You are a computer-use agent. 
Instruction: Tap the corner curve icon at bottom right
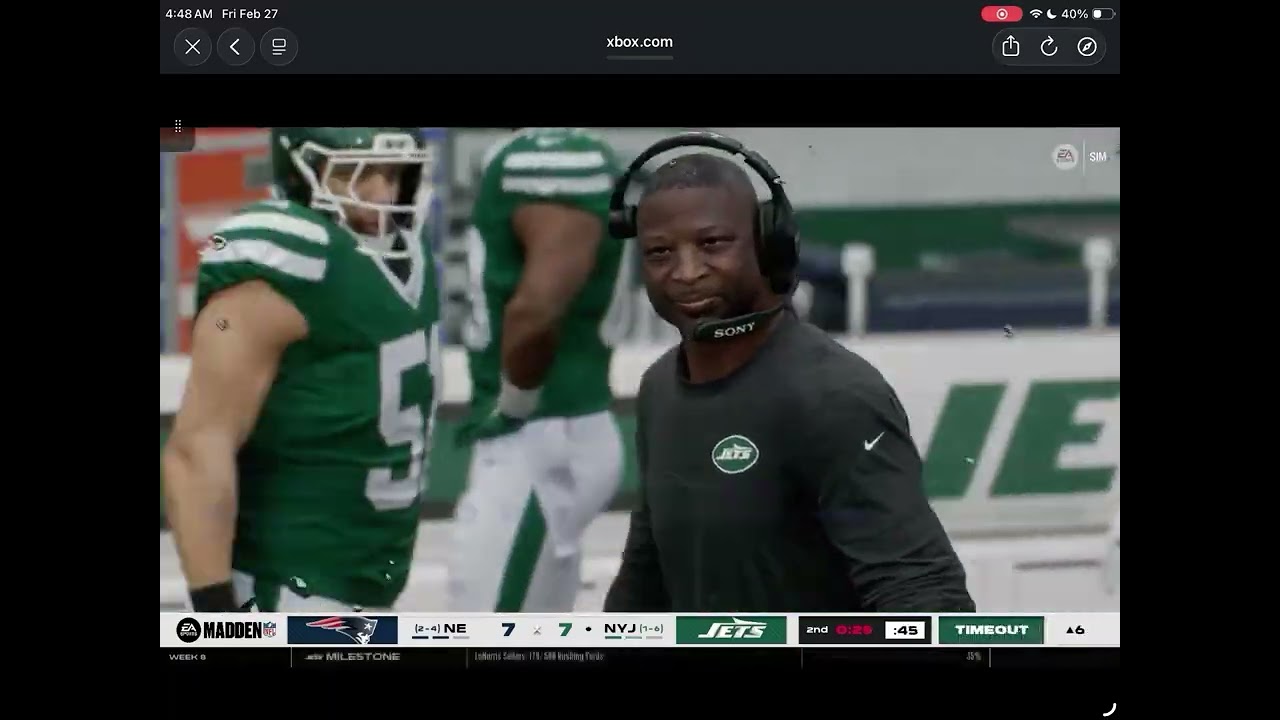pos(1108,709)
